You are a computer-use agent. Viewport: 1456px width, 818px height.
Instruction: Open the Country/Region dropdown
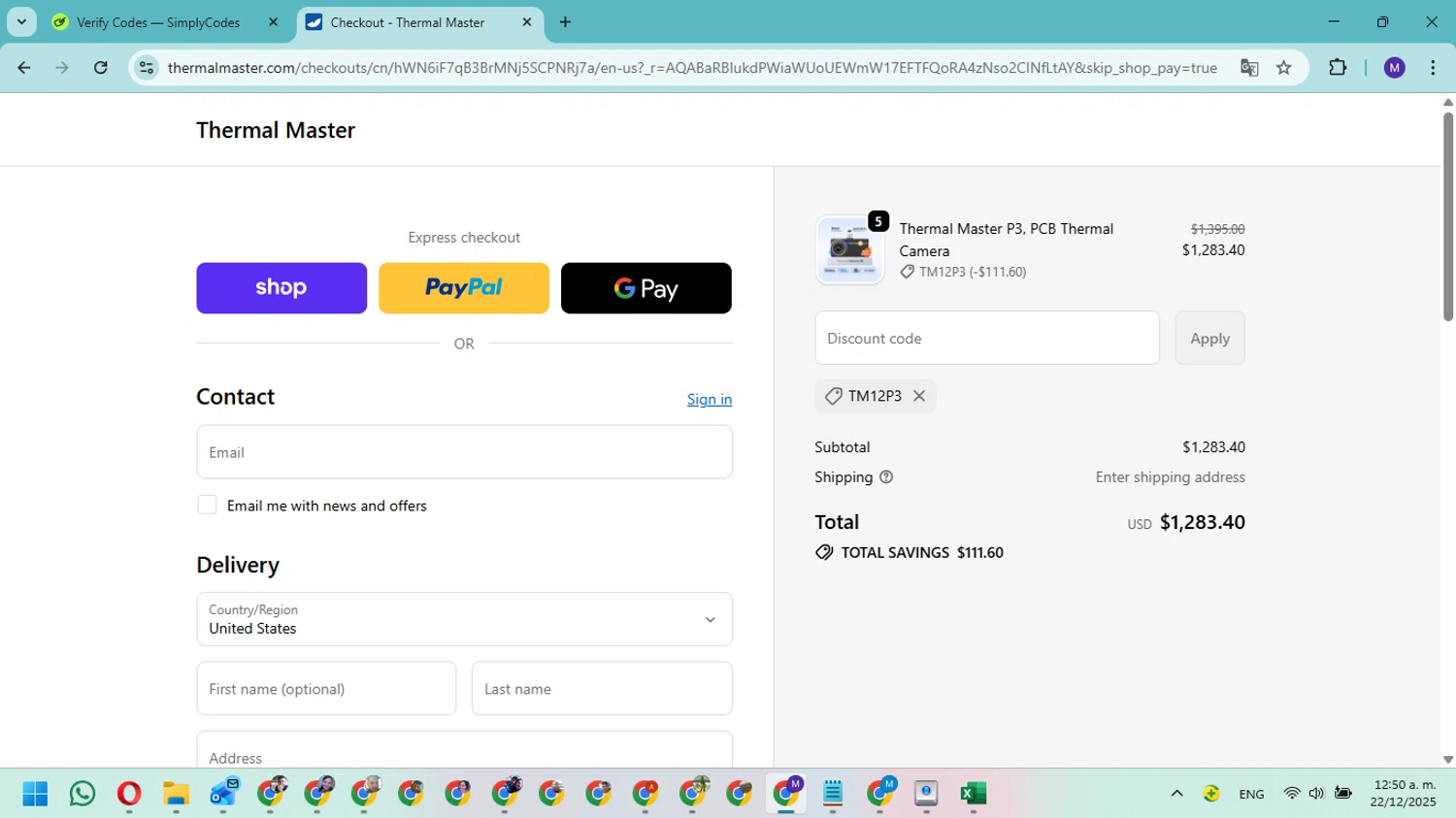(464, 619)
